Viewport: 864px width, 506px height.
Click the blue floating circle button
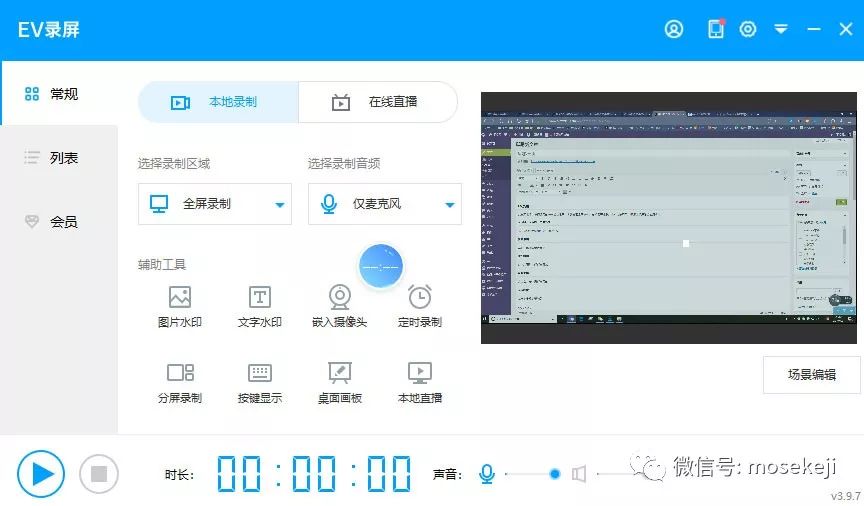(x=381, y=266)
